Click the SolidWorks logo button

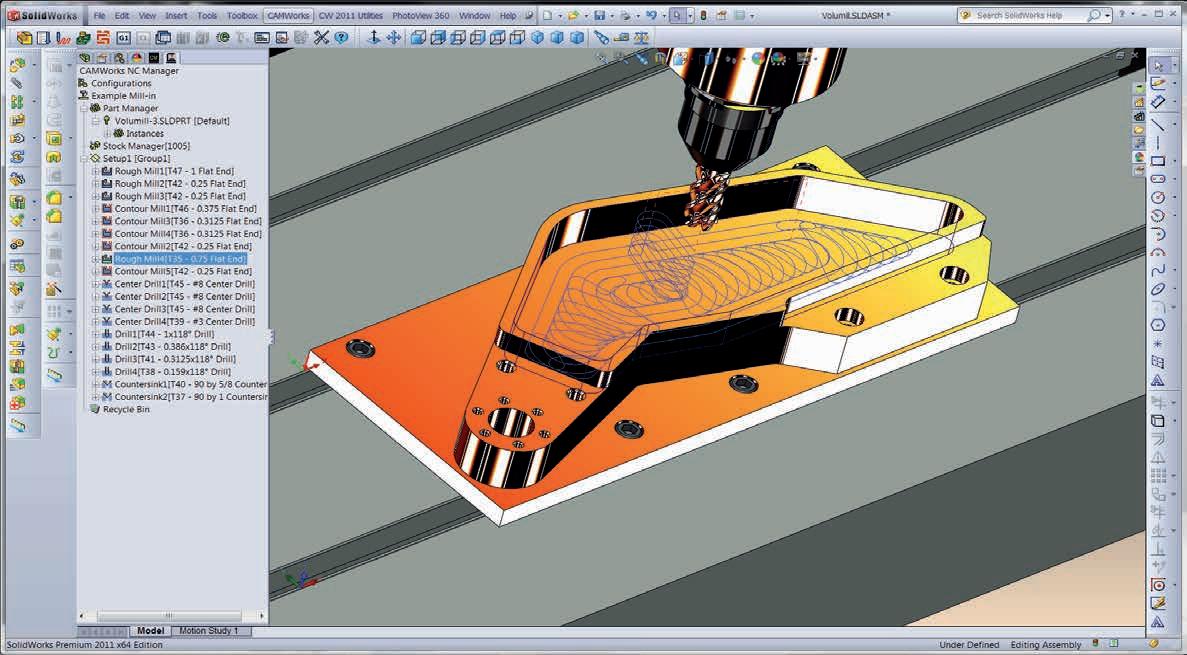click(x=42, y=15)
